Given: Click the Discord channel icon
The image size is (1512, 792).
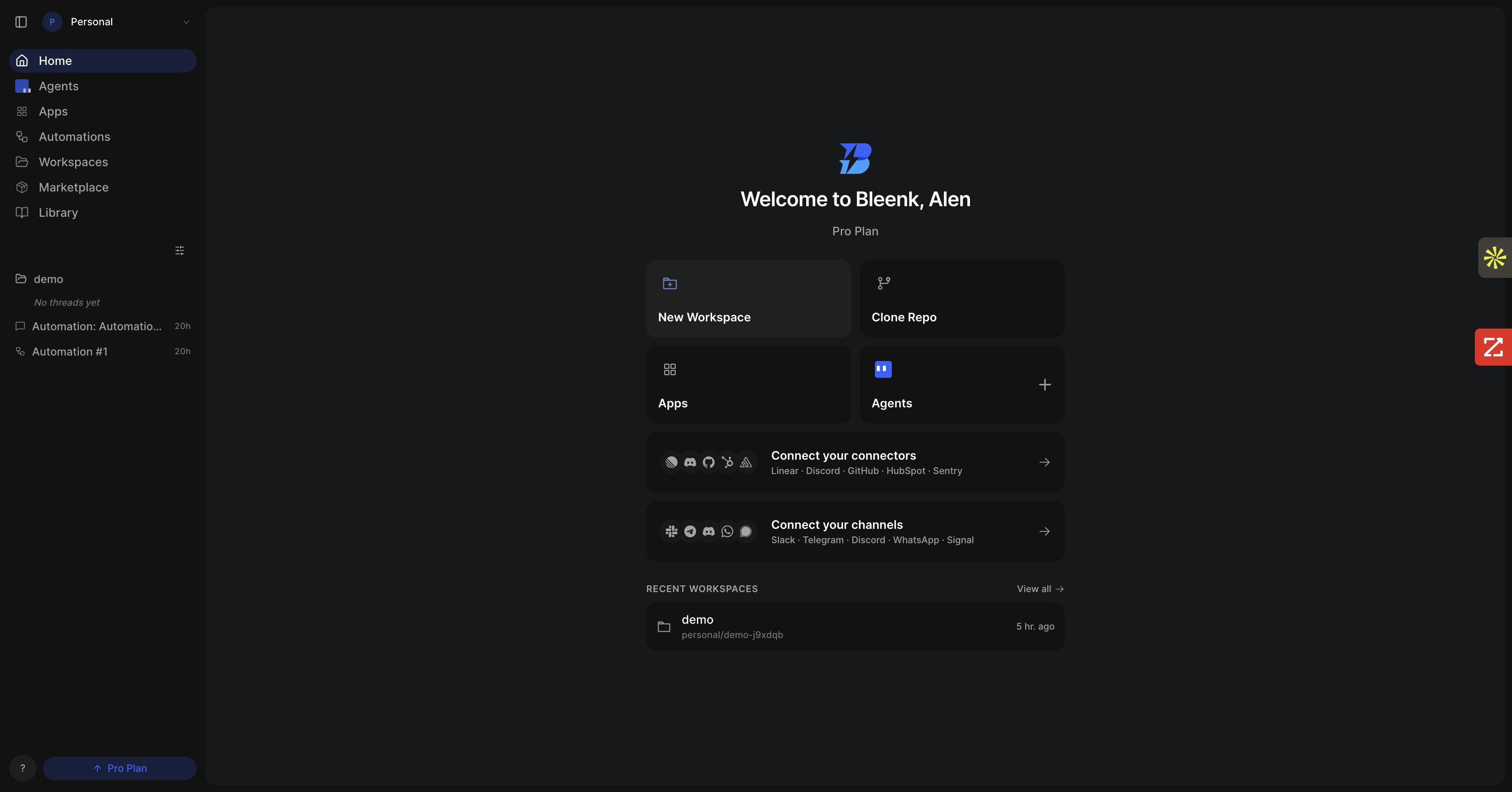Looking at the screenshot, I should tap(708, 531).
